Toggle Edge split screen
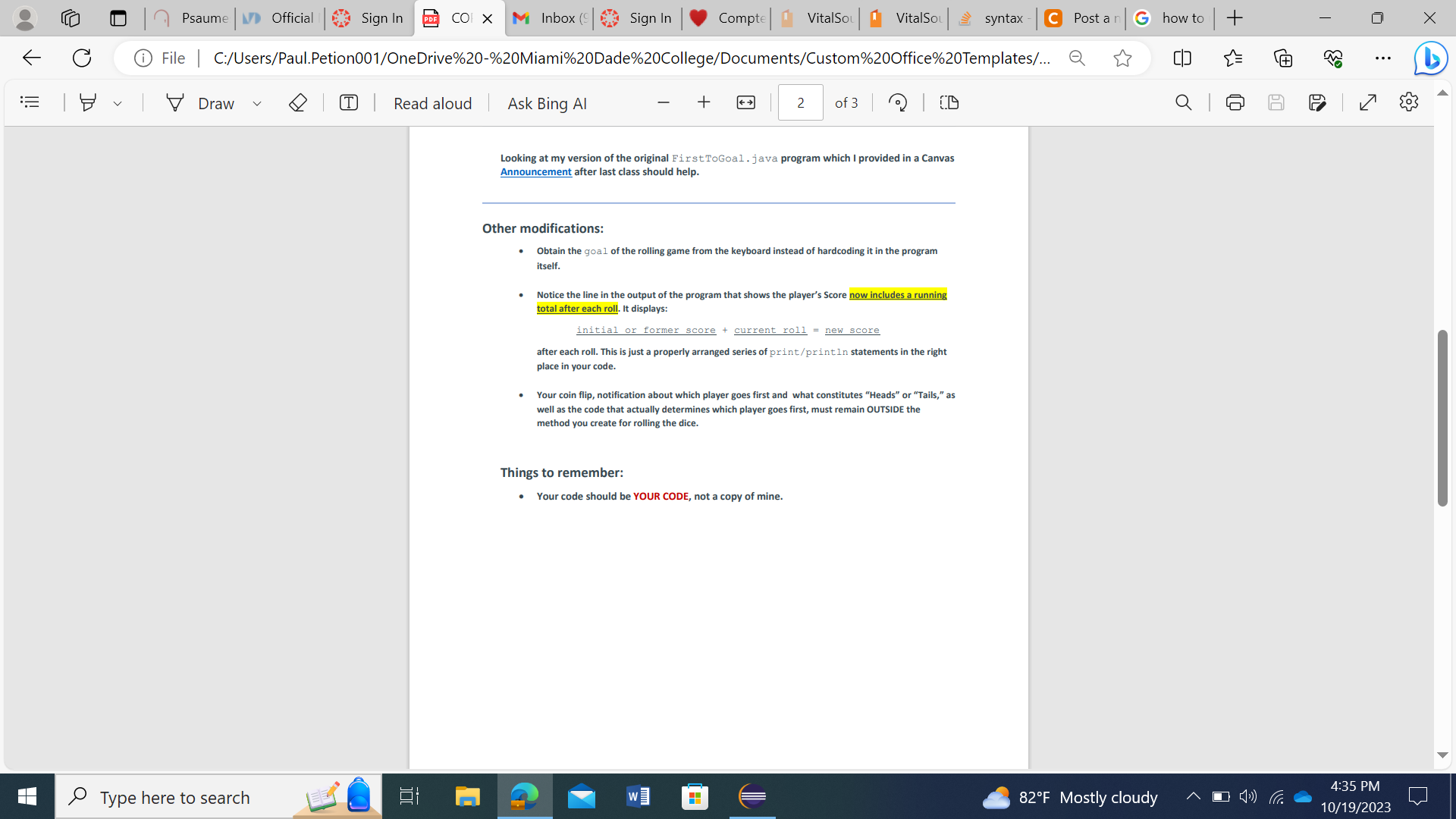Image resolution: width=1456 pixels, height=819 pixels. (1181, 58)
